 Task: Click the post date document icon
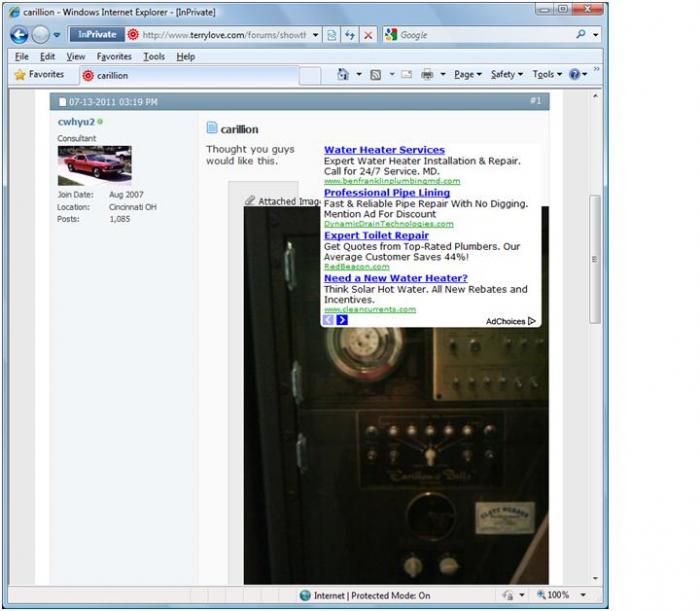(62, 102)
